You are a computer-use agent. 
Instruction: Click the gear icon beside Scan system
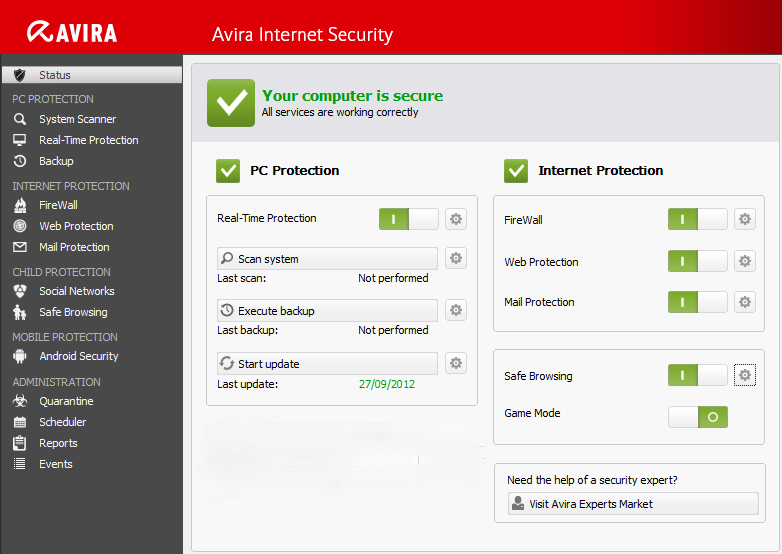(x=456, y=259)
